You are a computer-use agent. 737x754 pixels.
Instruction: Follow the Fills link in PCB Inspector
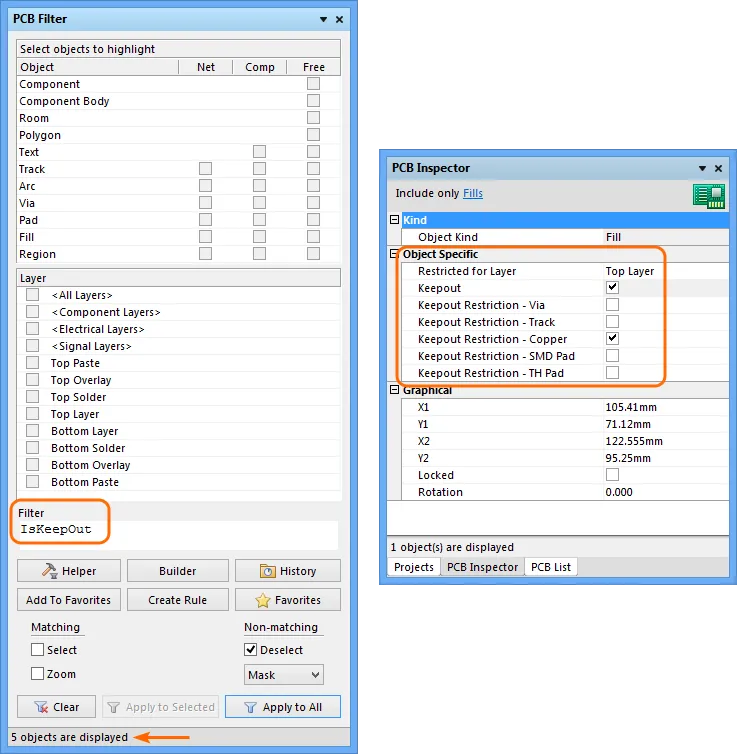(473, 193)
